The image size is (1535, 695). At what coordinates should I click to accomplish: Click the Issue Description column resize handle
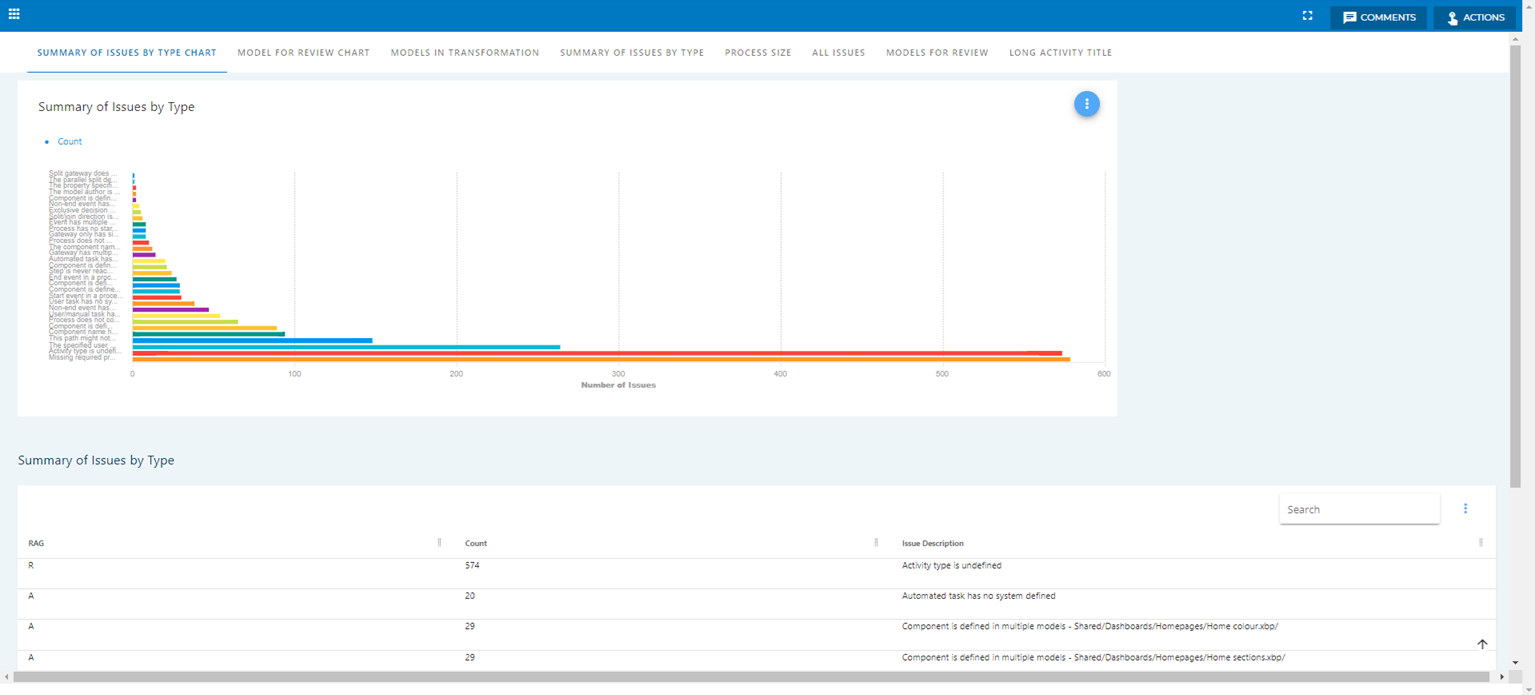click(1481, 543)
